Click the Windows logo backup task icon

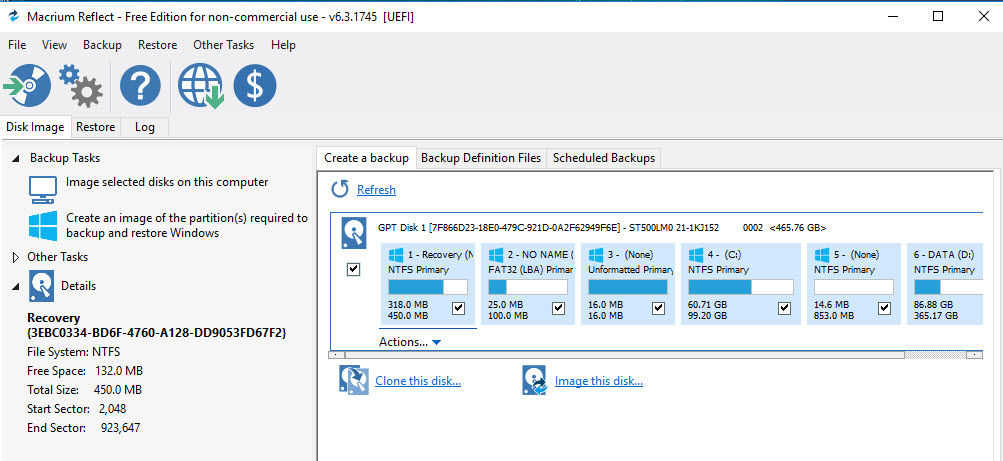43,225
